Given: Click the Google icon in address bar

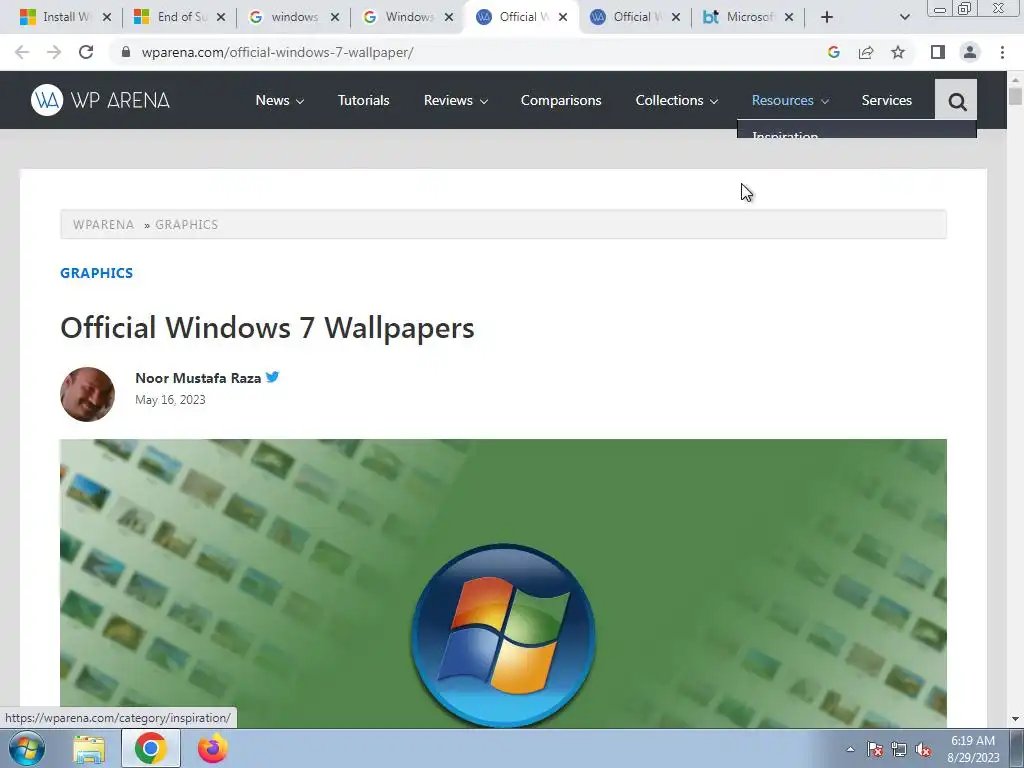Looking at the screenshot, I should (x=833, y=52).
